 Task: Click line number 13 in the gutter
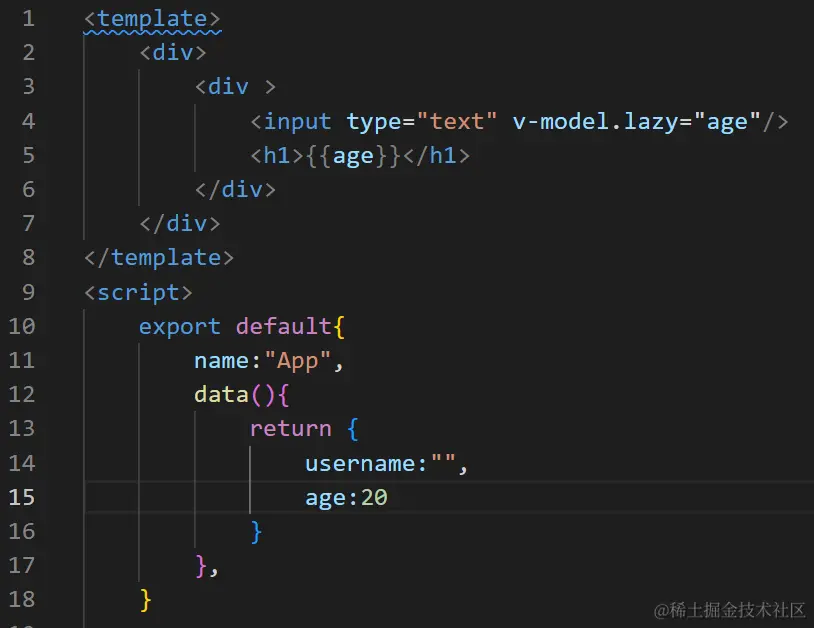click(22, 429)
